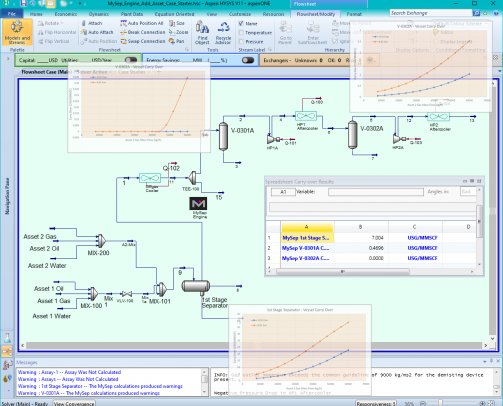
Task: Open Flowsheet group dialog launcher
Action: pyautogui.click(x=187, y=50)
